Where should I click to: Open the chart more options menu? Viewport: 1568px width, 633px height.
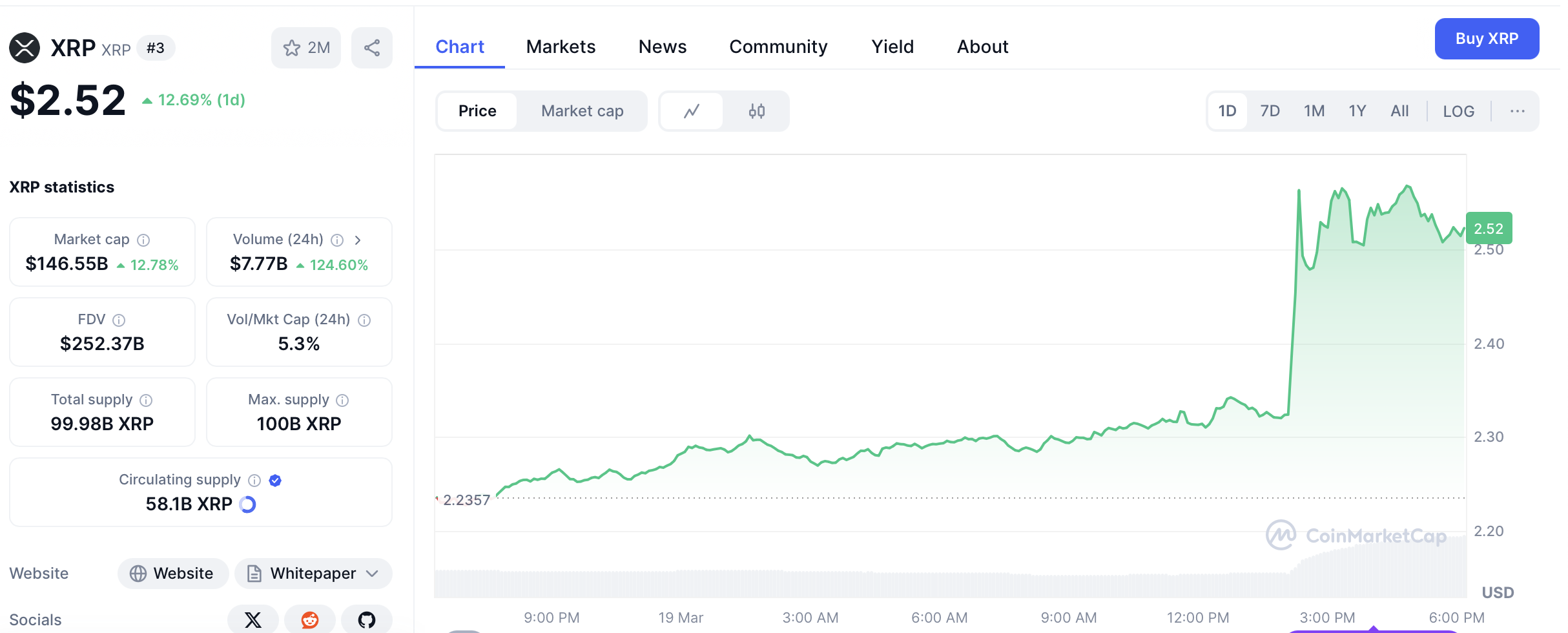[x=1517, y=111]
